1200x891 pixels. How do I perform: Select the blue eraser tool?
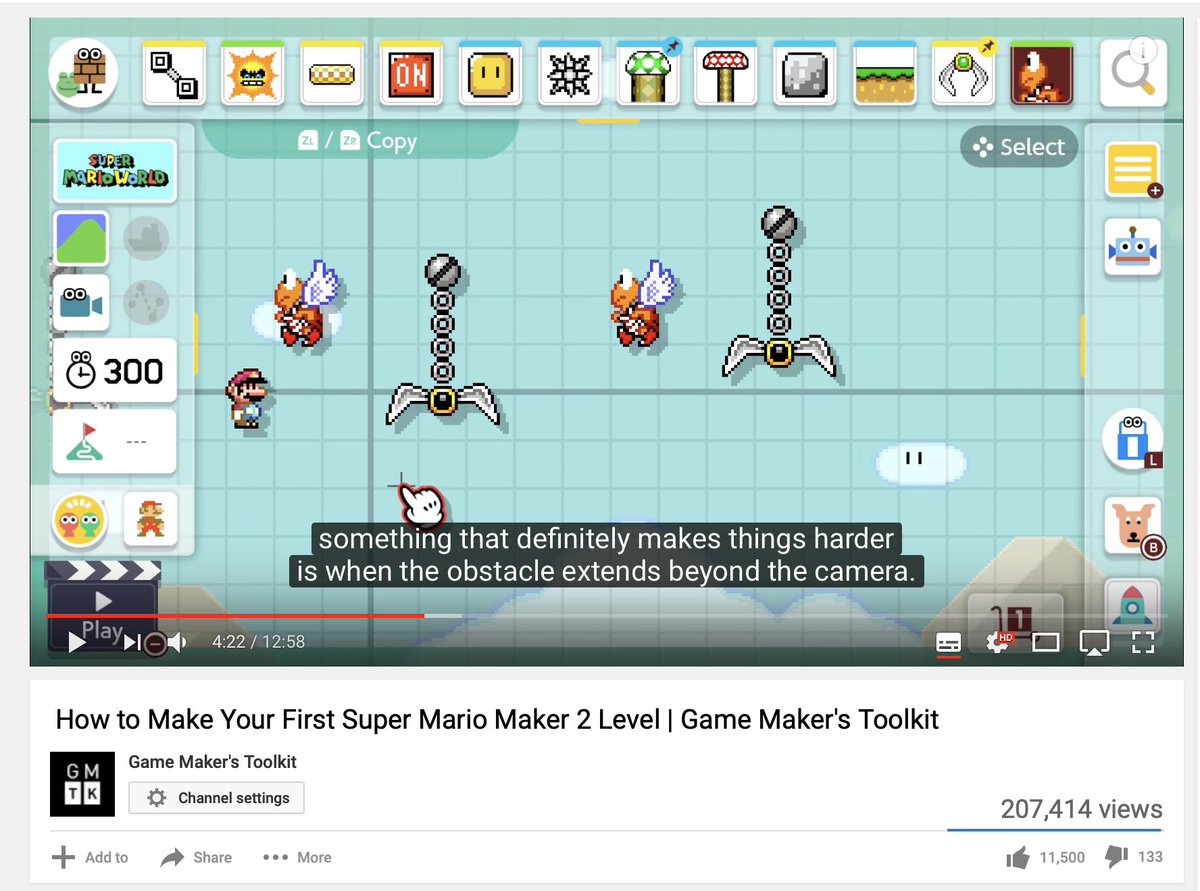[1133, 439]
